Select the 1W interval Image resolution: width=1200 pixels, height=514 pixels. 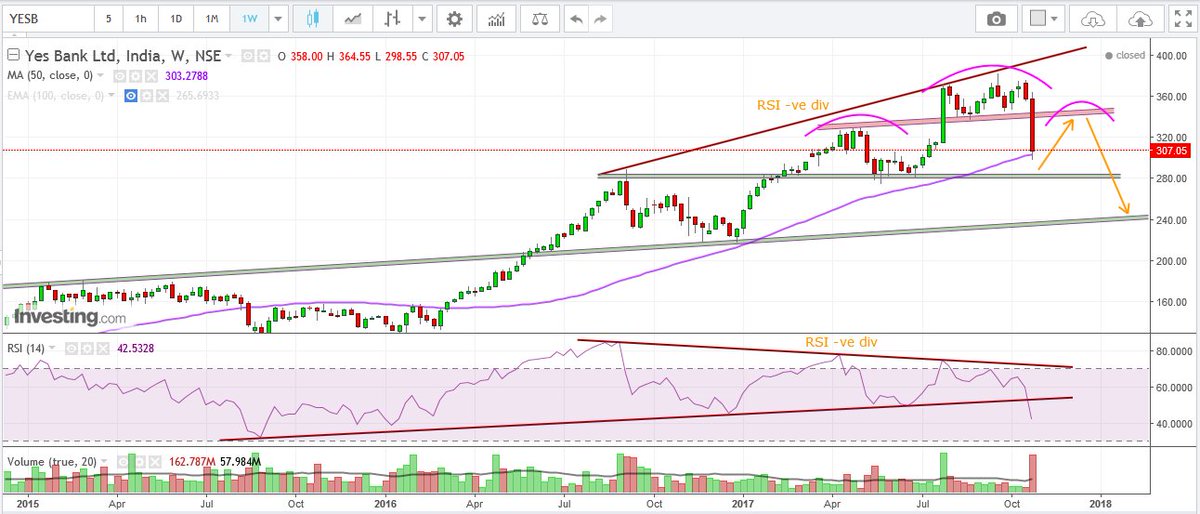pos(247,19)
